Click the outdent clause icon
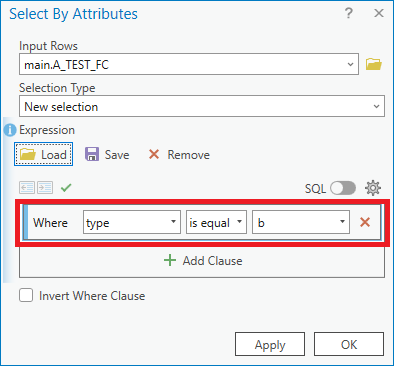 click(27, 188)
